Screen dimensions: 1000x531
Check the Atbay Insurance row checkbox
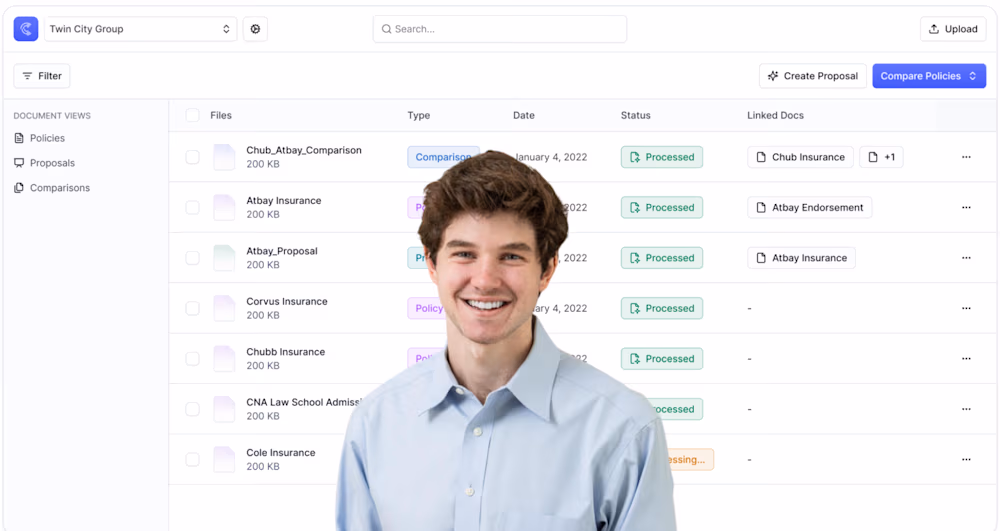(192, 208)
